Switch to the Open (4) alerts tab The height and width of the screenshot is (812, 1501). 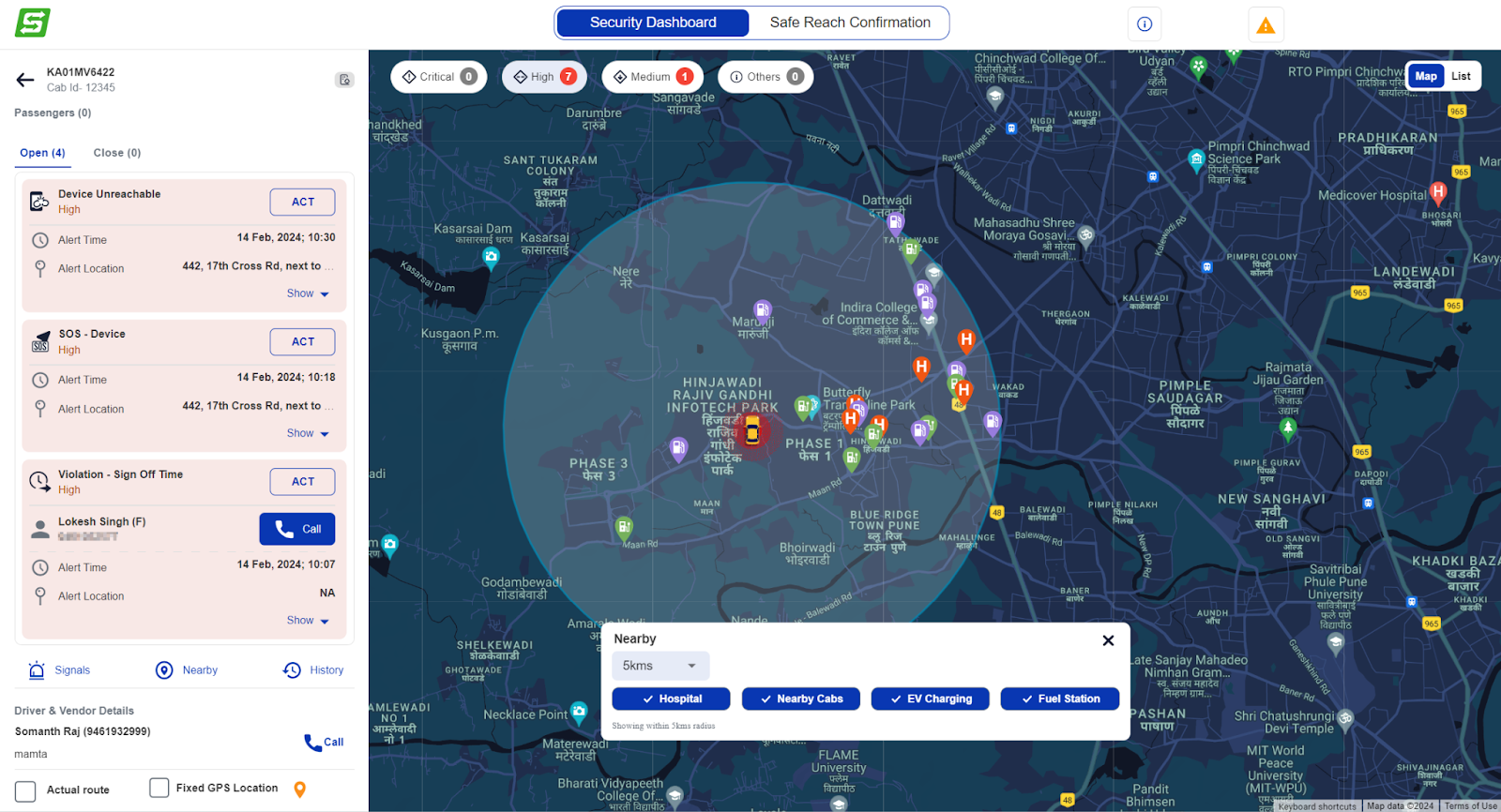(42, 153)
